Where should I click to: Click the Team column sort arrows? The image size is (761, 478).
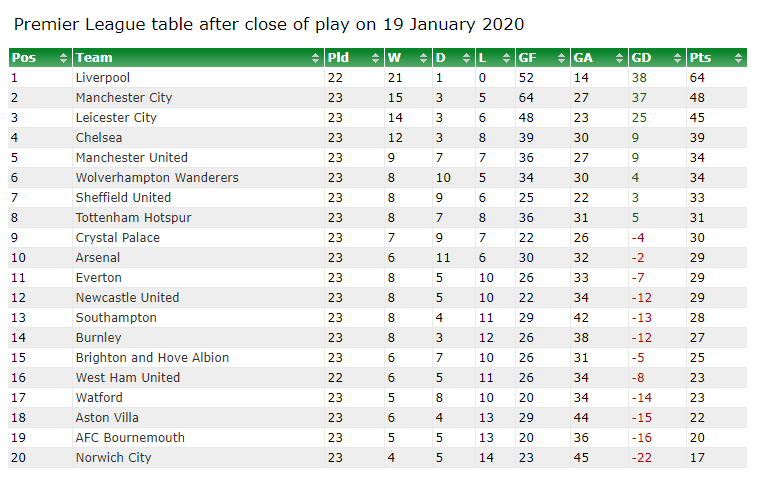pos(315,58)
